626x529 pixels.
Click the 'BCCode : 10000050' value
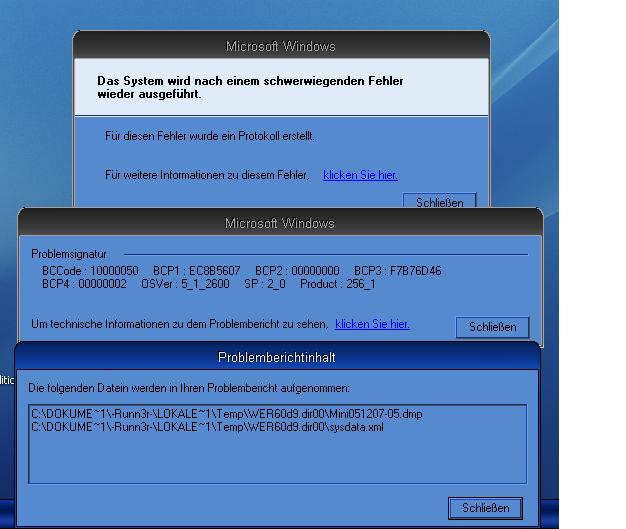(90, 271)
